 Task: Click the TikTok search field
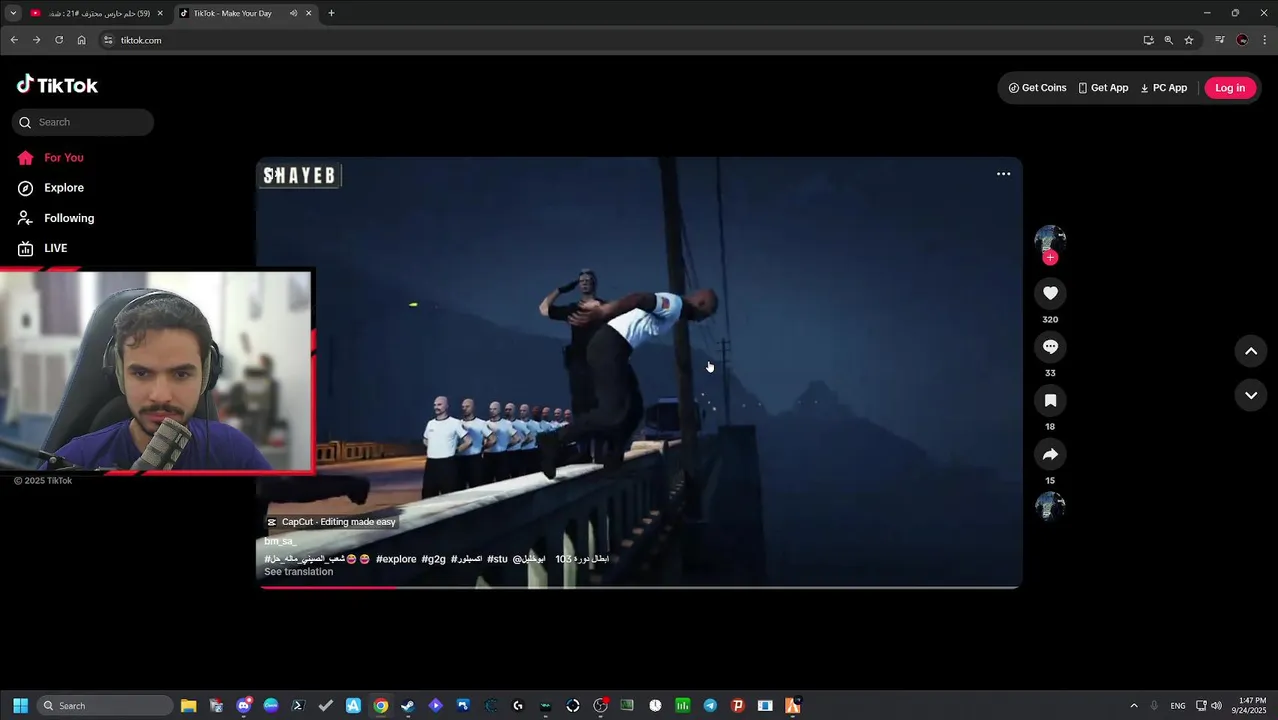(x=83, y=122)
